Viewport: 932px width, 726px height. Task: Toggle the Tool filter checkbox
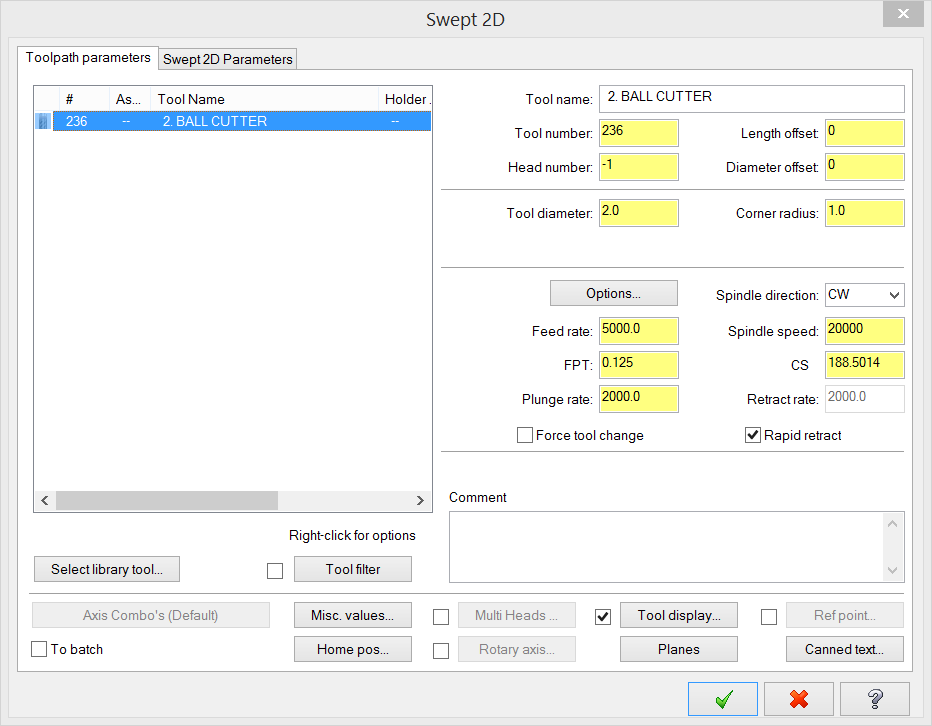[x=275, y=571]
